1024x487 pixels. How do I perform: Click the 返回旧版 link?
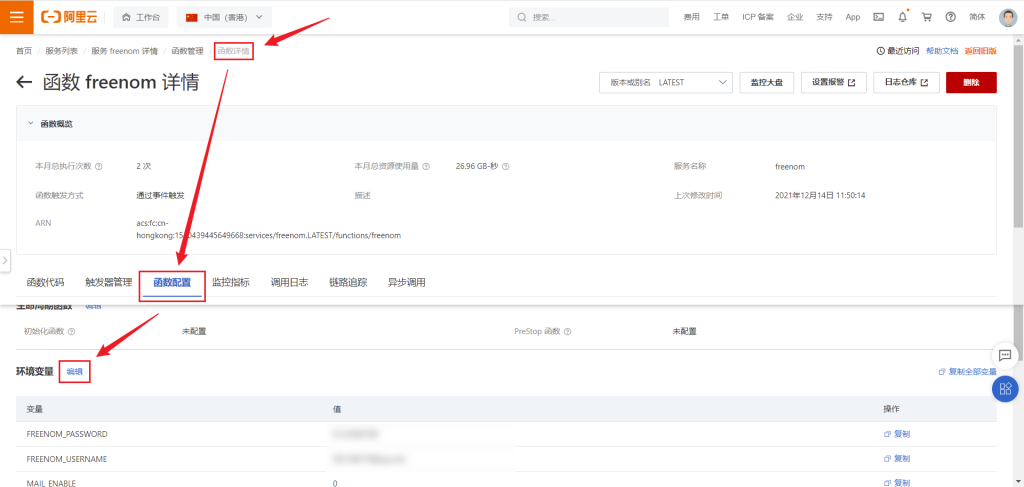[x=980, y=51]
